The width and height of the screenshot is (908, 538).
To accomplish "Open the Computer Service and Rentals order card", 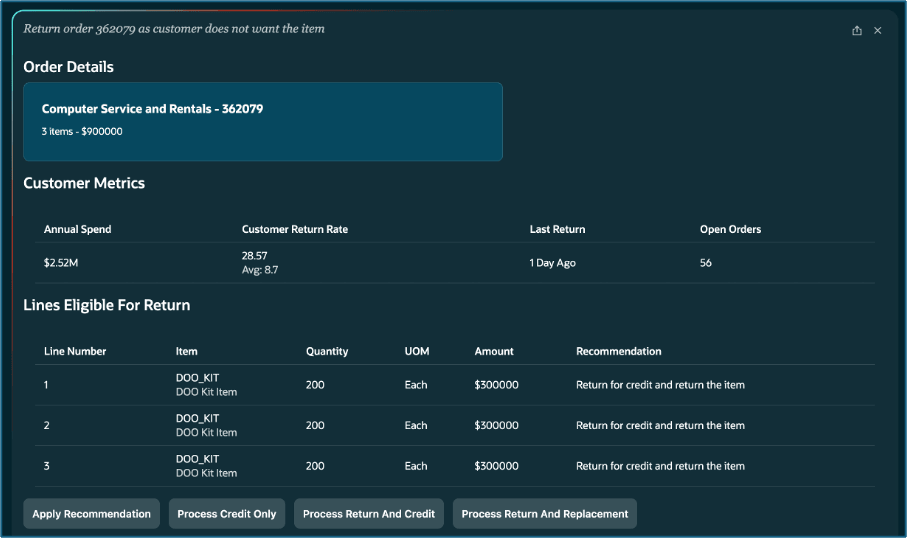I will (x=263, y=122).
